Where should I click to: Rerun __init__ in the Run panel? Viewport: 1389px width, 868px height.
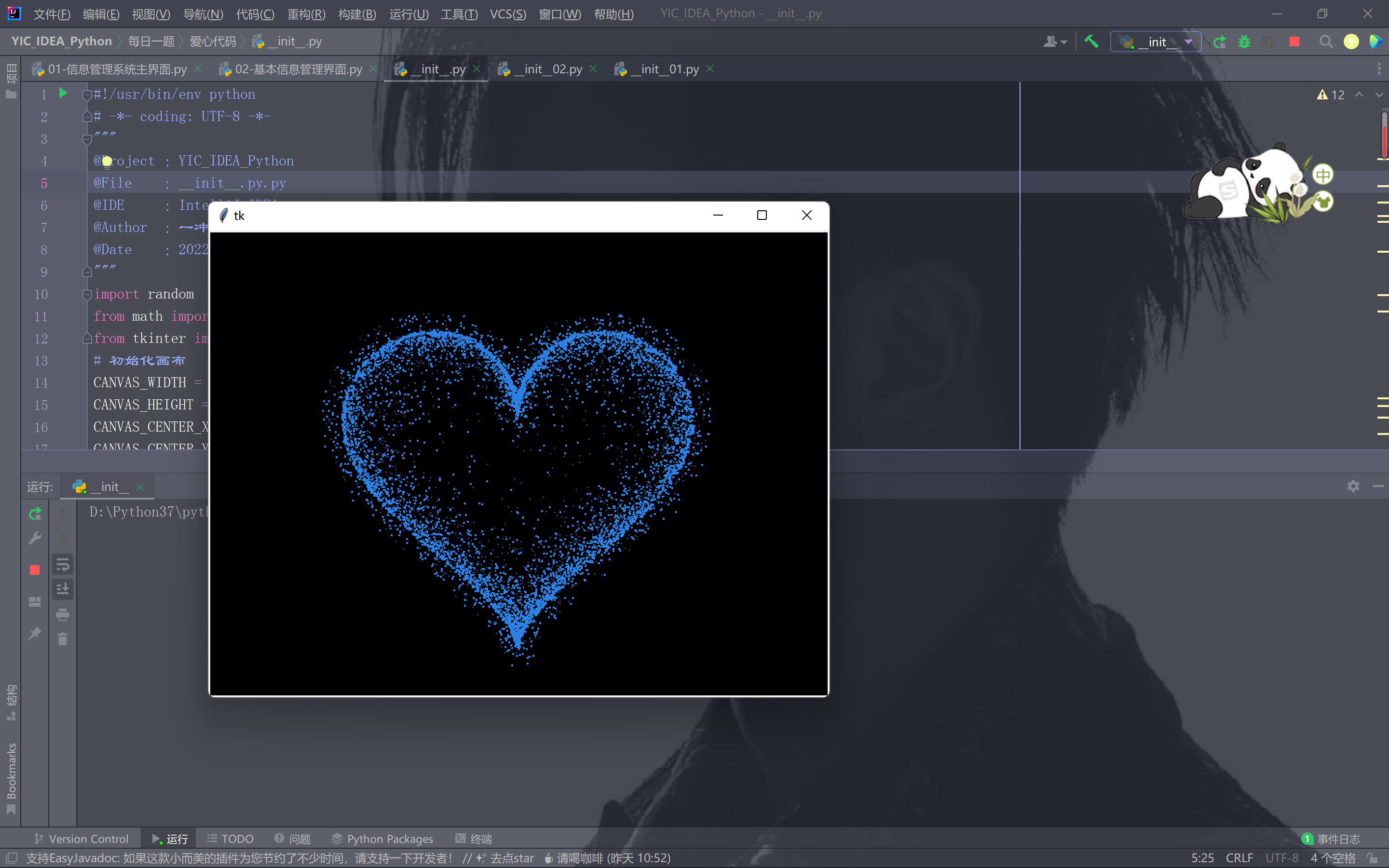click(35, 513)
